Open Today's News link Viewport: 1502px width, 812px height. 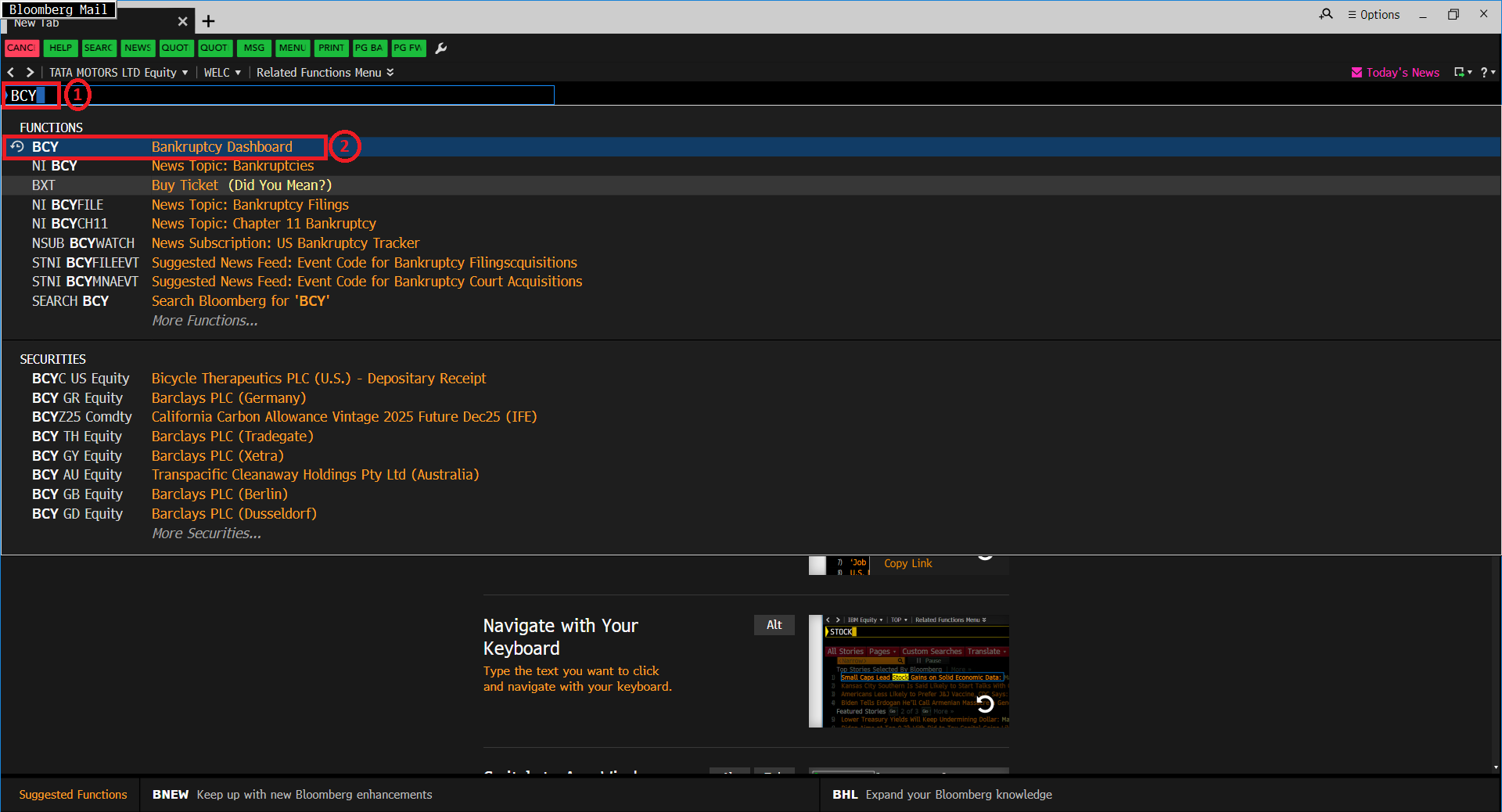coord(1396,72)
